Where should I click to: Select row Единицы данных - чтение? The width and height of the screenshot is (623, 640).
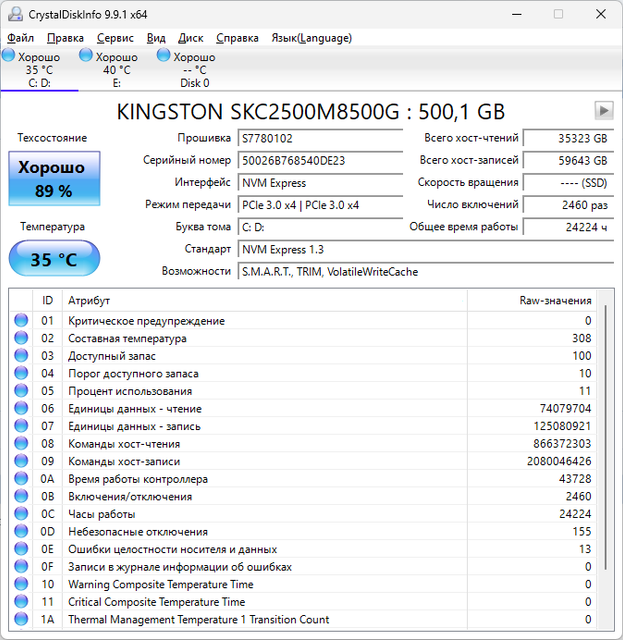pyautogui.click(x=303, y=408)
